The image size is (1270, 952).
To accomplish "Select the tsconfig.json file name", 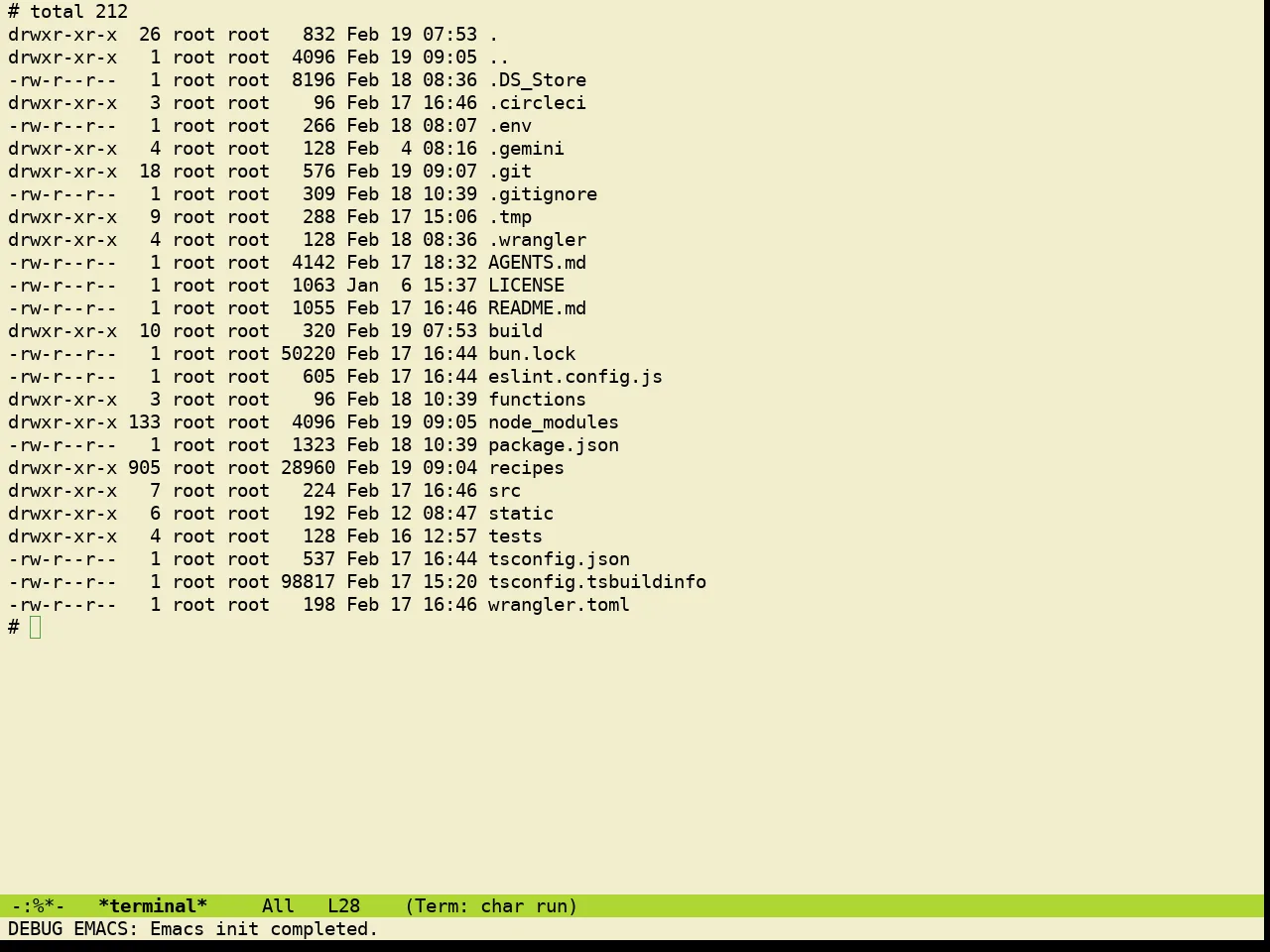I will [x=559, y=559].
